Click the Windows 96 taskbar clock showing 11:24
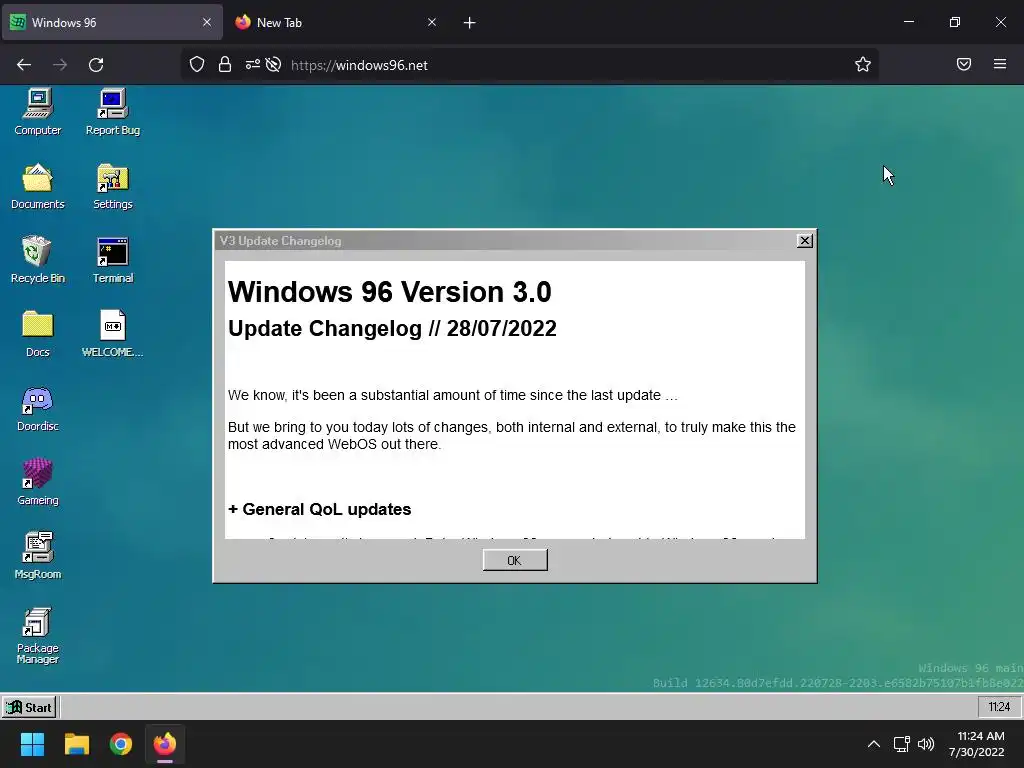1024x768 pixels. [999, 707]
